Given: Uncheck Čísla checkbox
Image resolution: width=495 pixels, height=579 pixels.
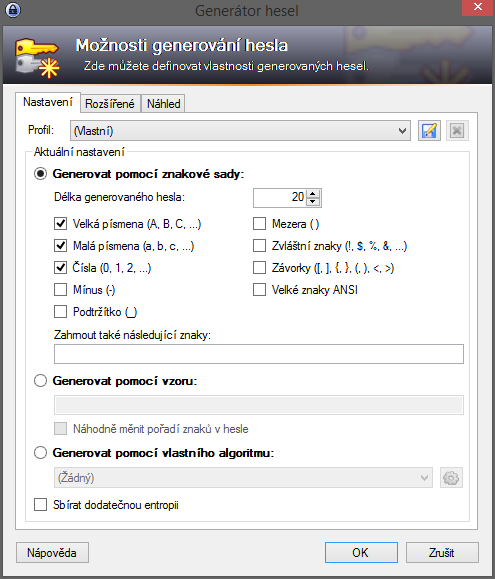Looking at the screenshot, I should coord(61,268).
